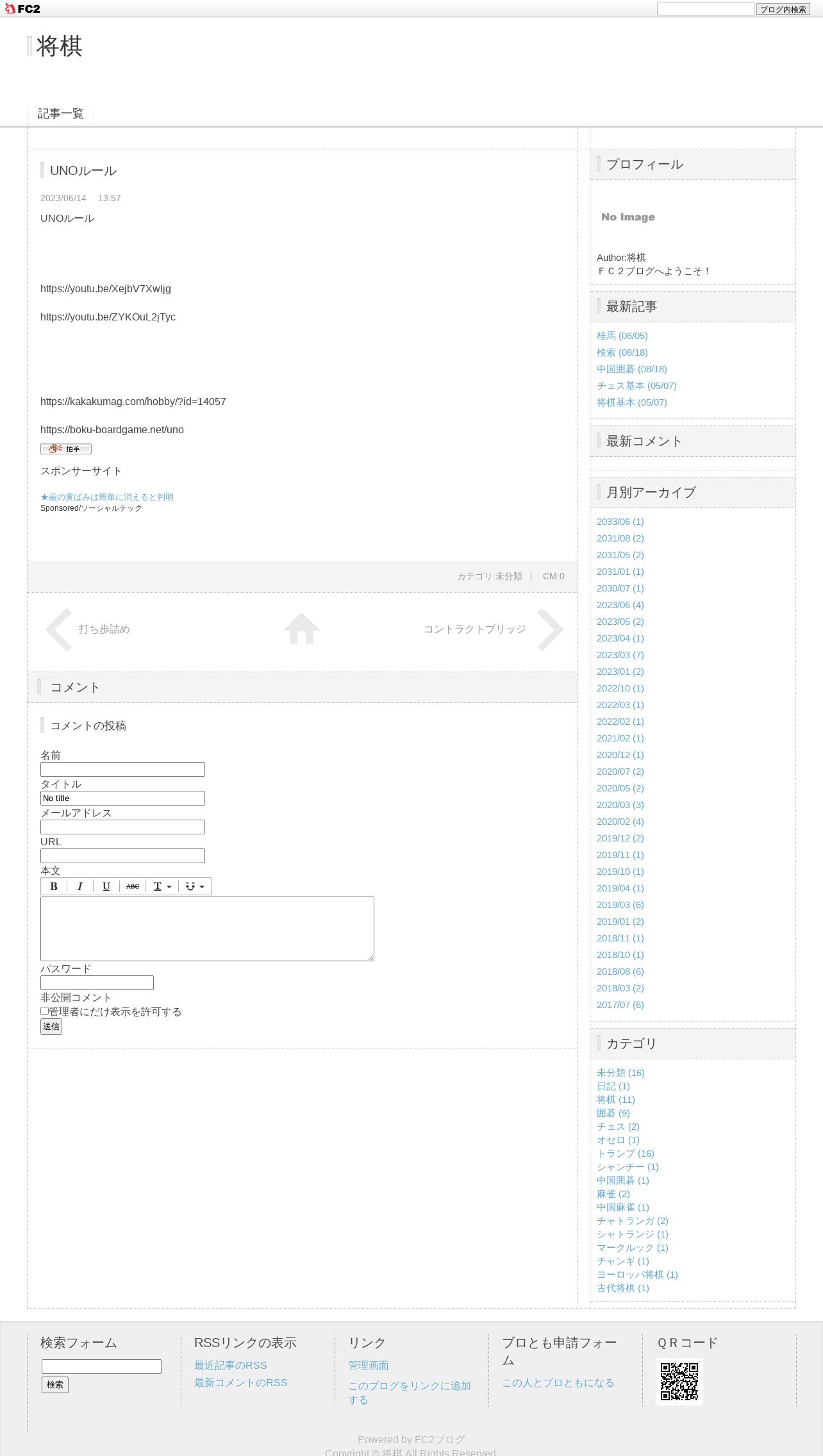Open archive 2023/03 (7)
This screenshot has height=1456, width=823.
click(620, 655)
